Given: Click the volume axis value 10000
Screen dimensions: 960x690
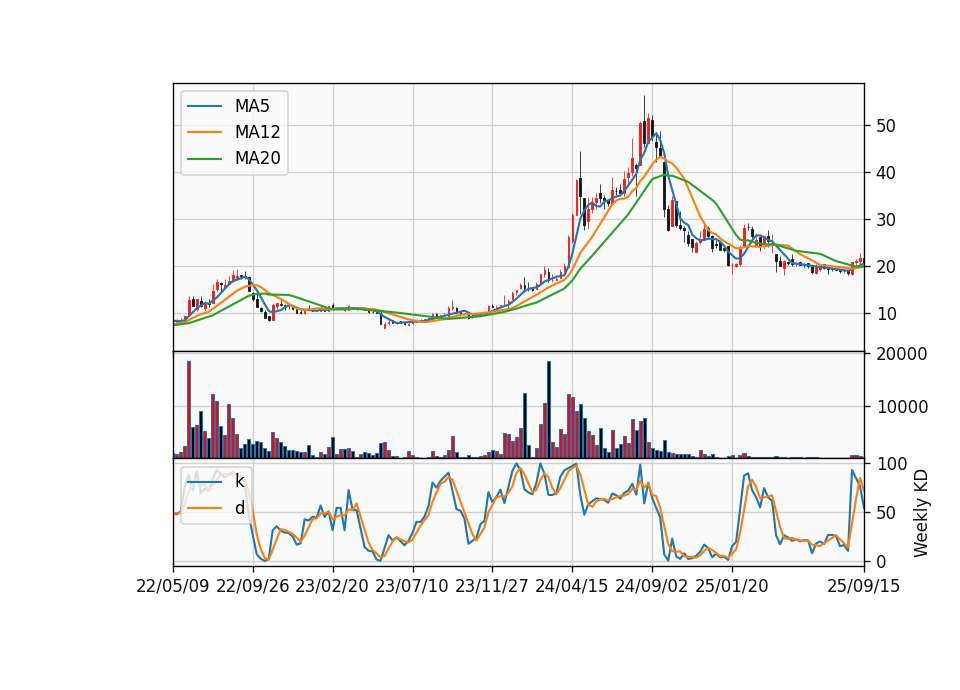Looking at the screenshot, I should point(902,407).
